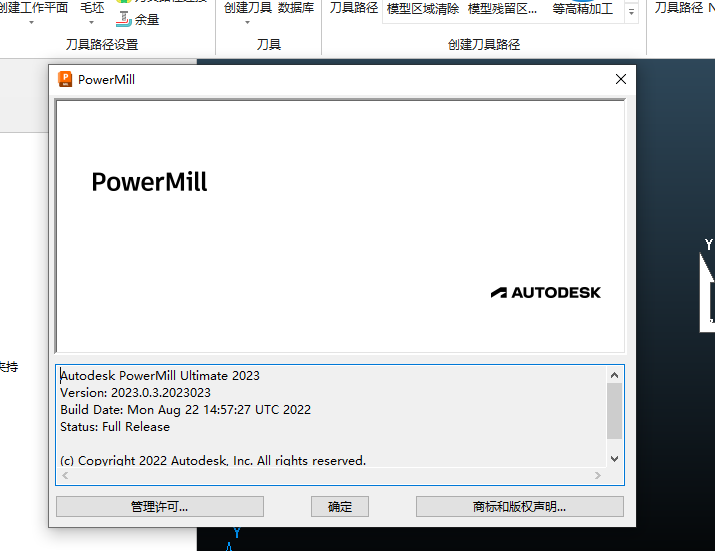This screenshot has height=551, width=715.
Task: Click the Build Date line
Action: point(186,410)
